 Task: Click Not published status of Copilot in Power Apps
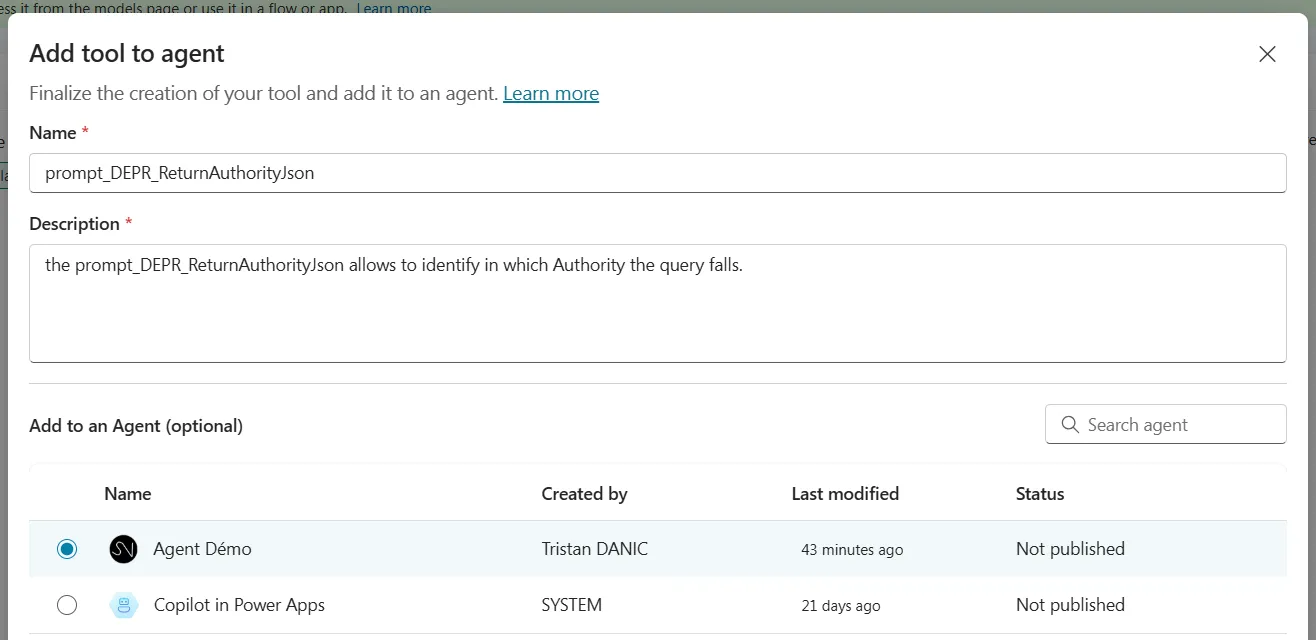tap(1070, 605)
